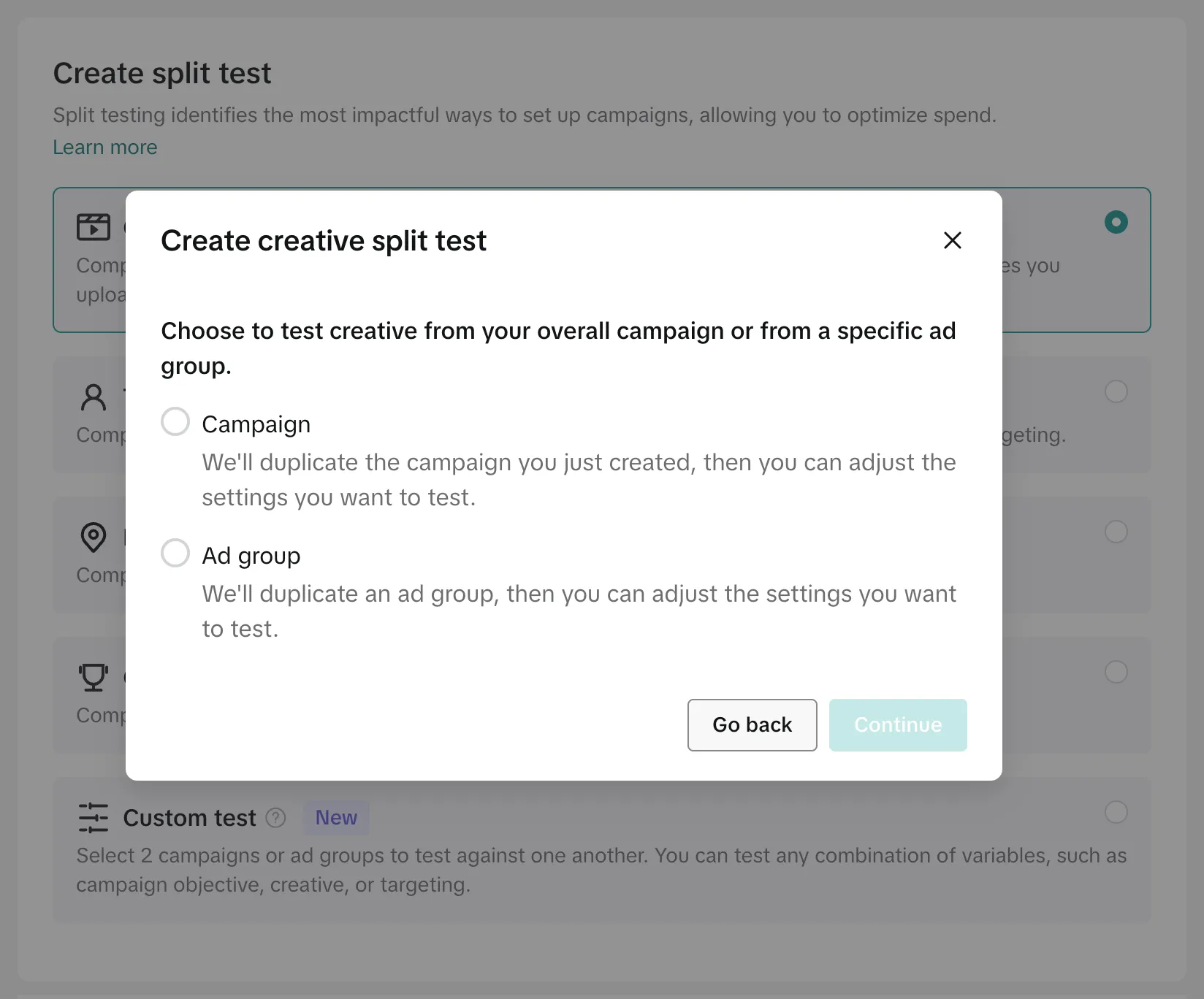Click the location pin icon
Screen dimensions: 1204x999
click(x=94, y=537)
